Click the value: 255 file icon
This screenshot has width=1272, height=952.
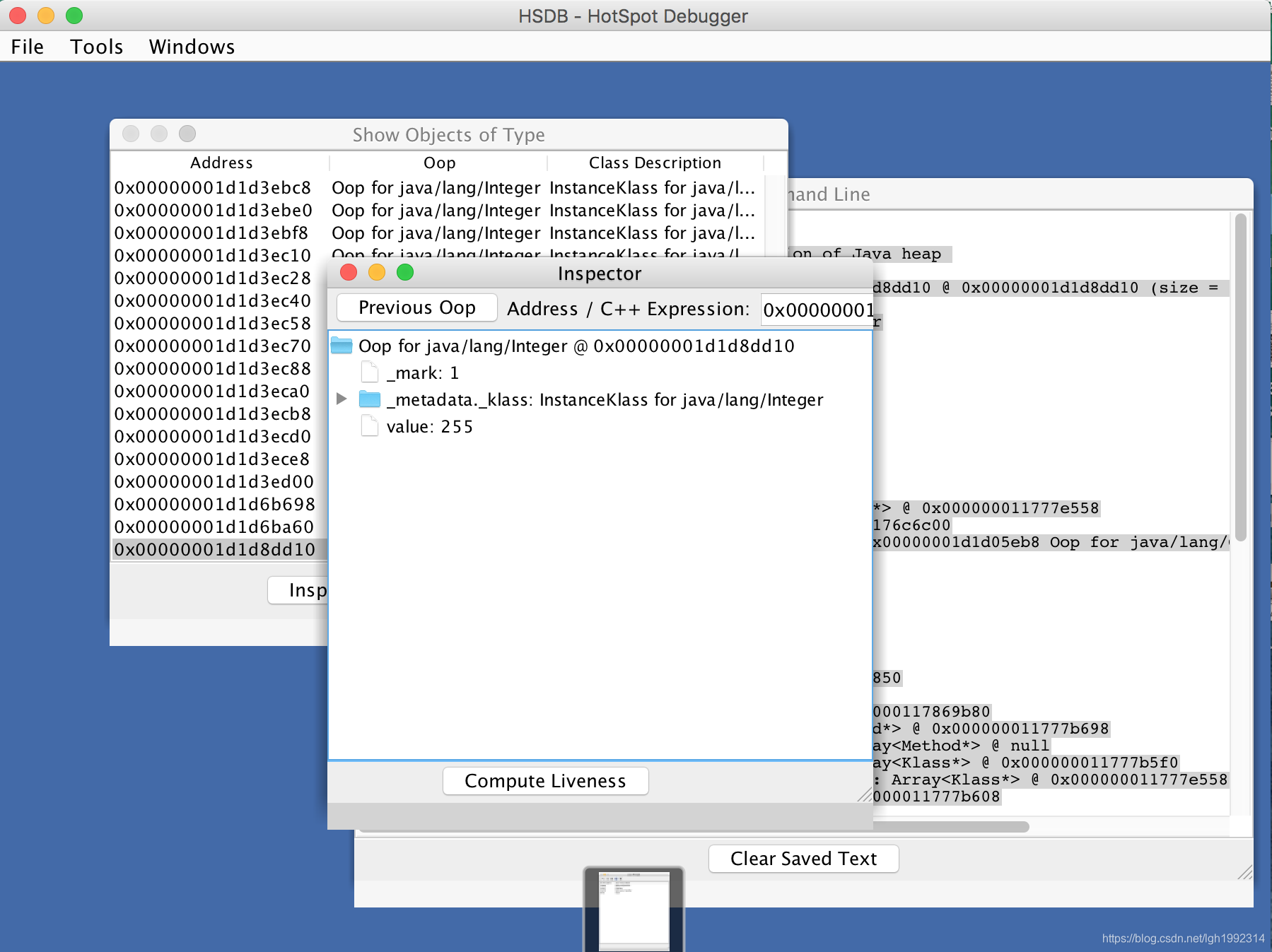[x=369, y=426]
